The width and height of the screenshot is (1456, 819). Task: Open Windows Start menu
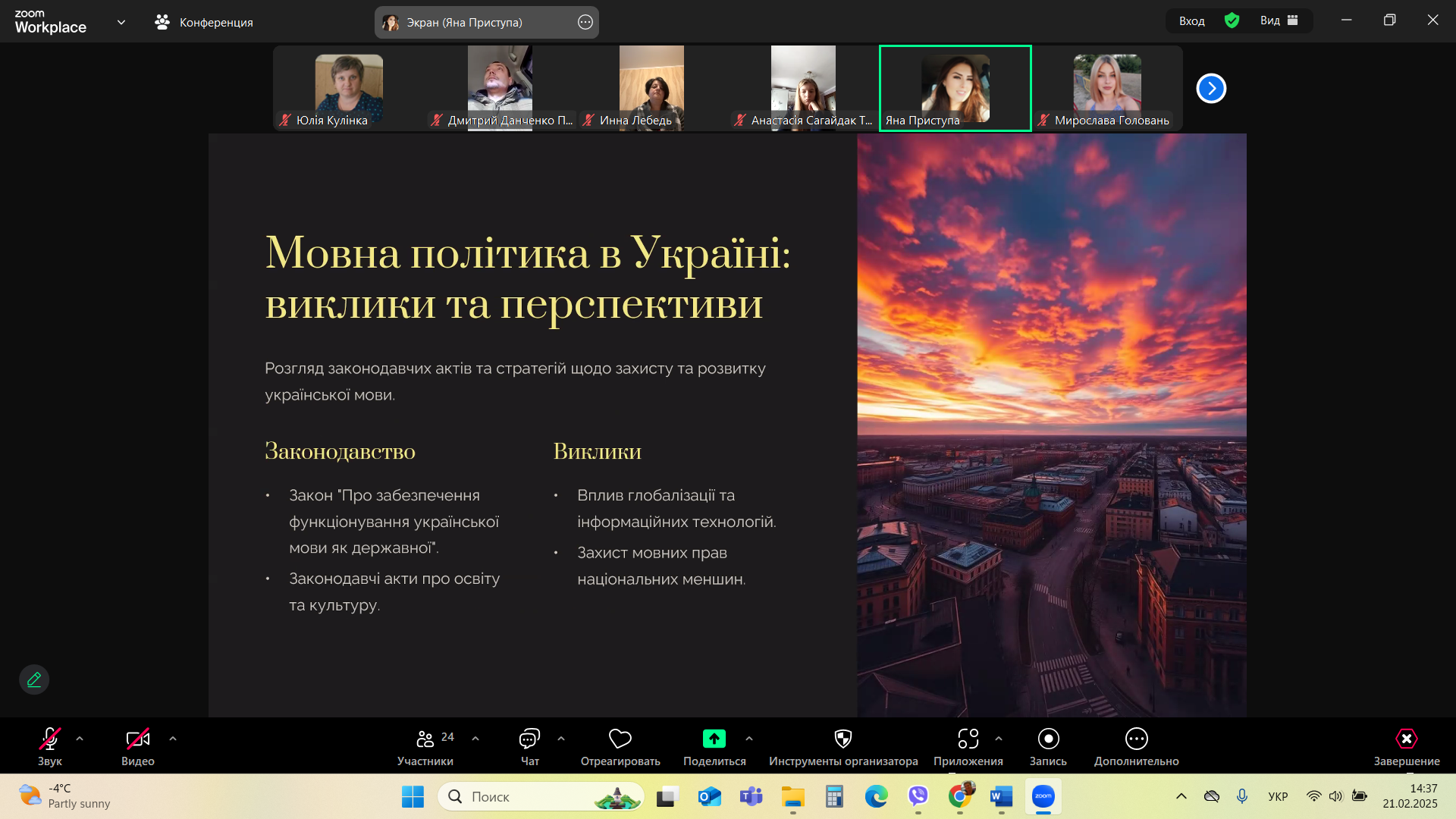[x=413, y=796]
